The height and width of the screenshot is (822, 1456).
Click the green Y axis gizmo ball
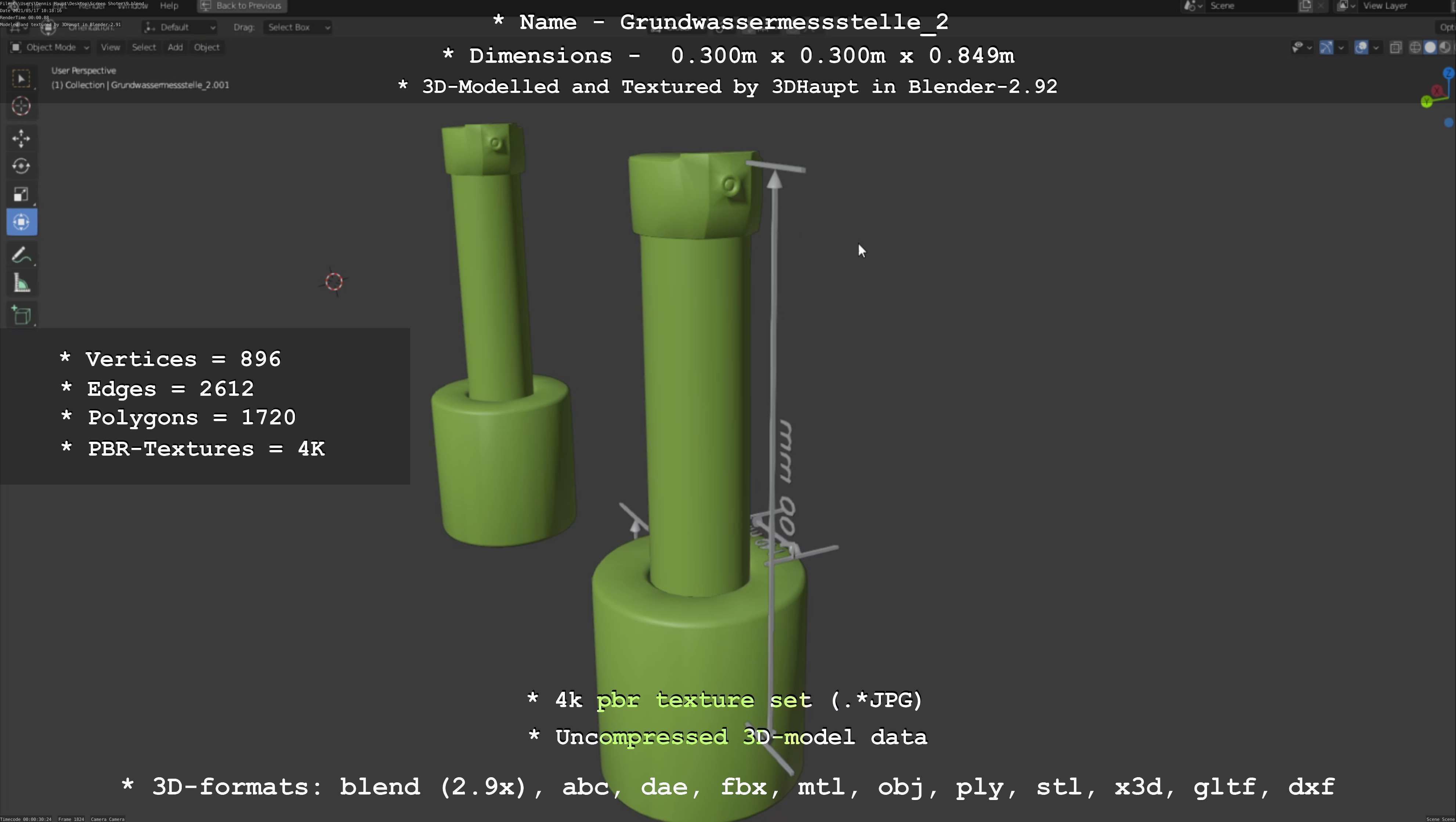coord(1427,102)
